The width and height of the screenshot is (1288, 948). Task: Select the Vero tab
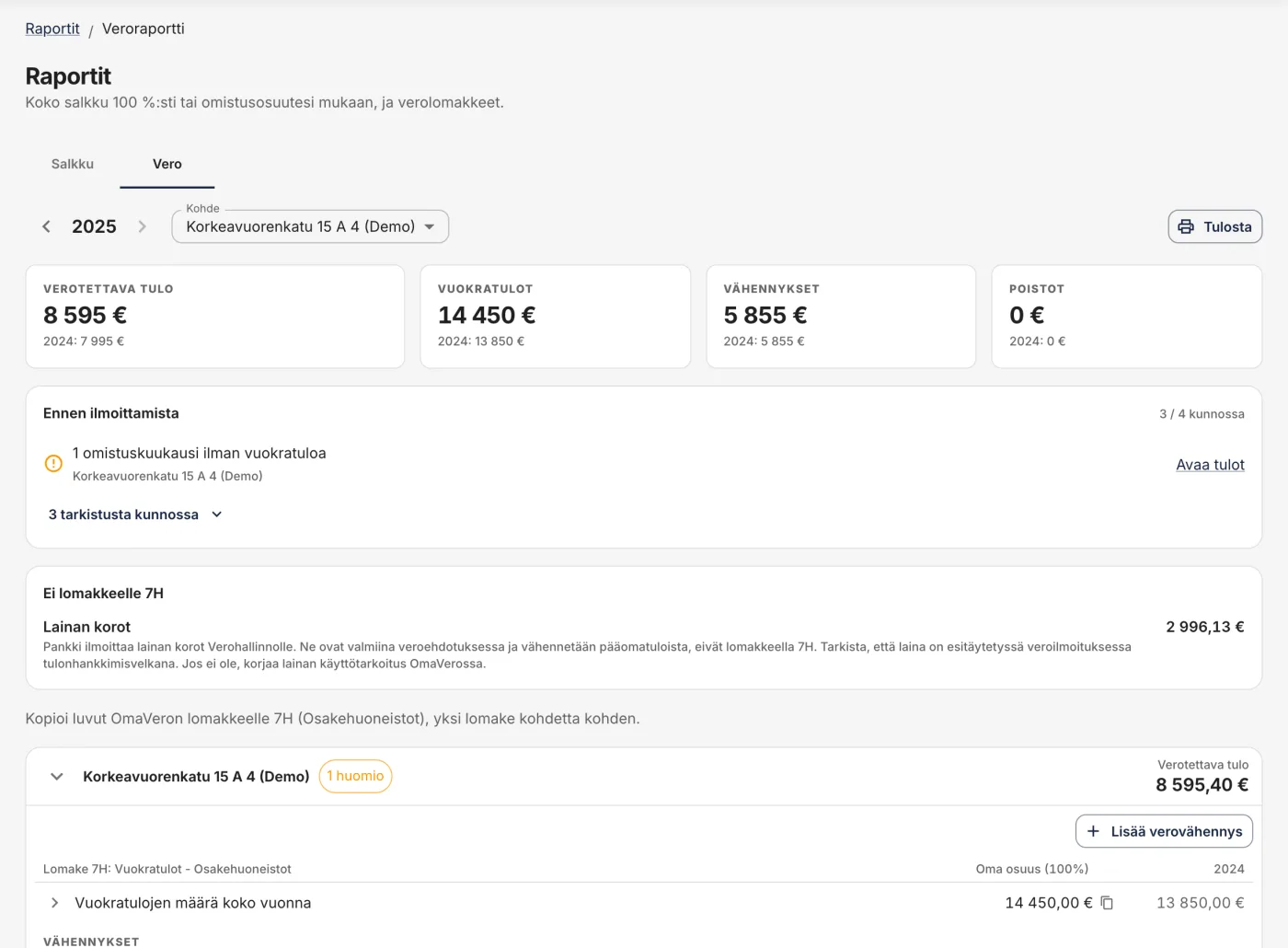tap(167, 164)
